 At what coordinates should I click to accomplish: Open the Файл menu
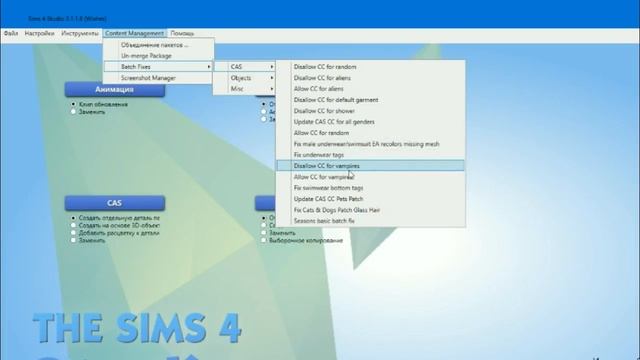point(11,33)
